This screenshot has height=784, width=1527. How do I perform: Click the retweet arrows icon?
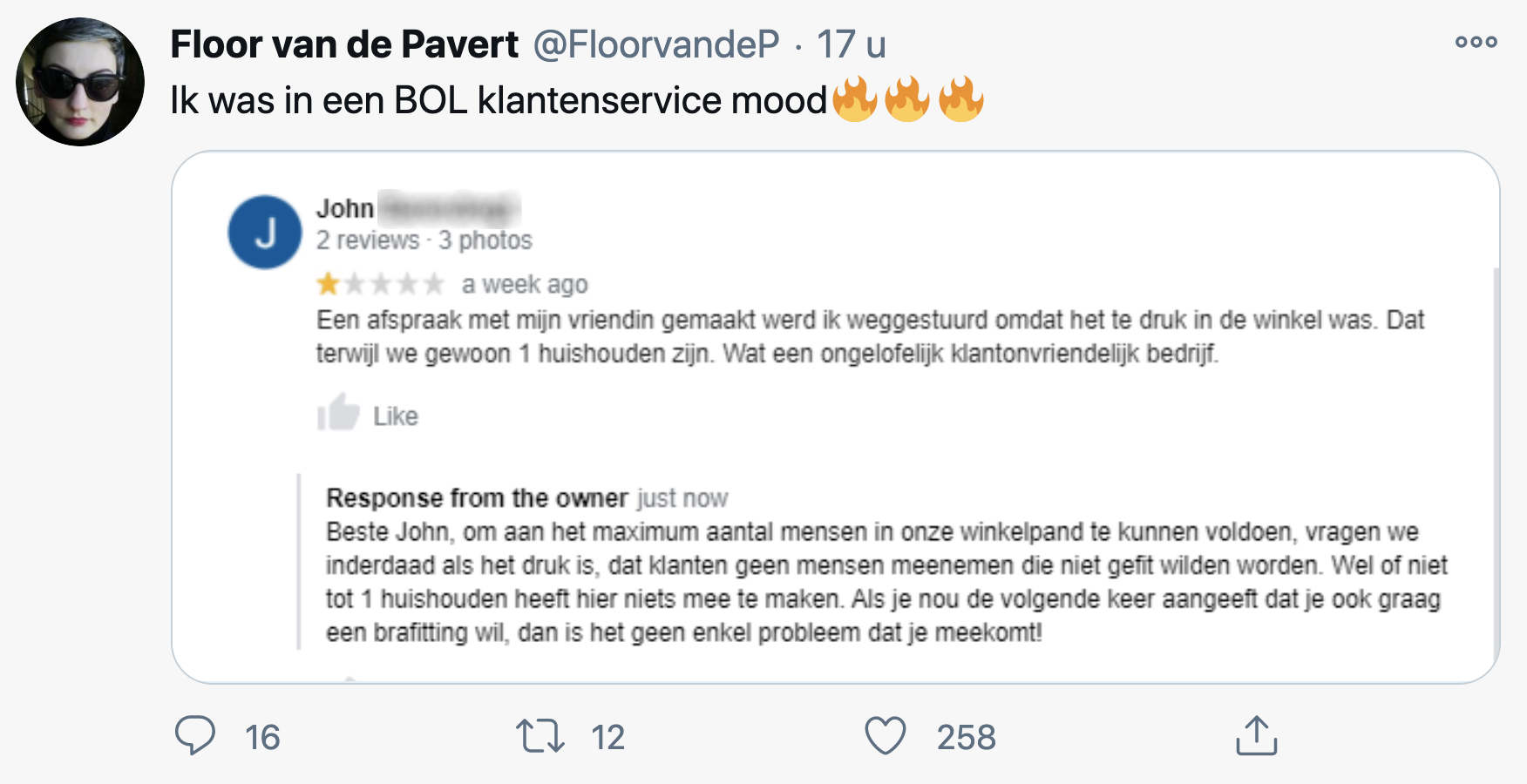click(540, 736)
